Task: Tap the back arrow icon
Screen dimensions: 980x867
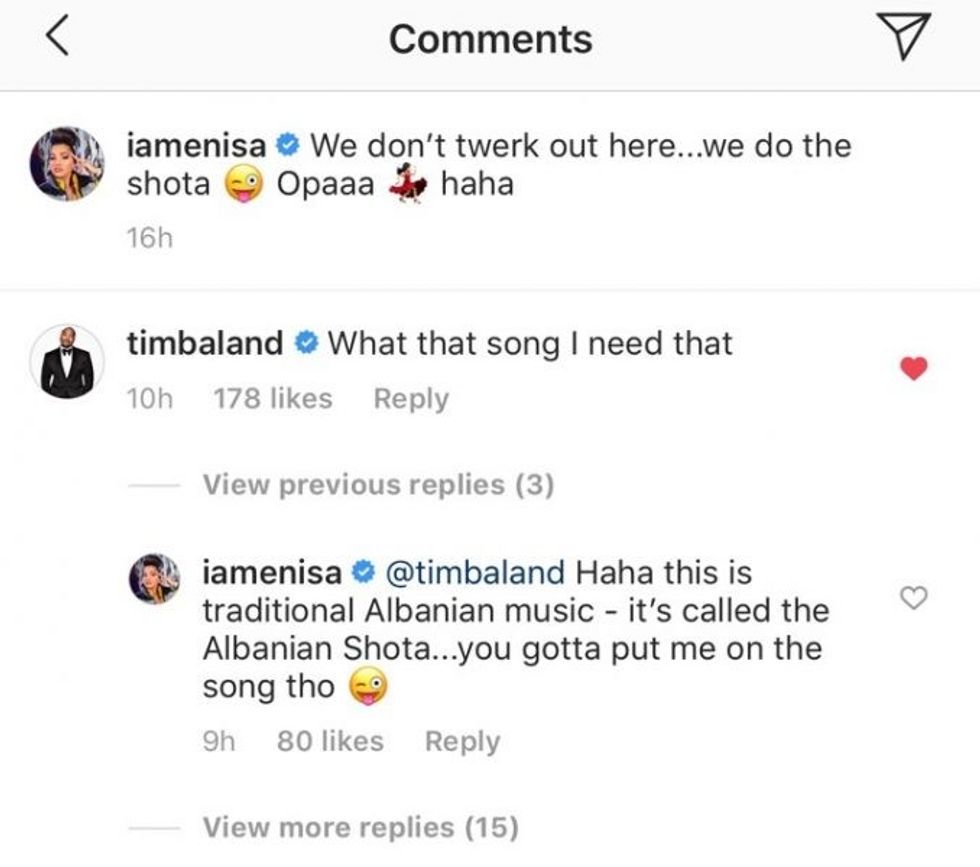Action: (x=58, y=41)
